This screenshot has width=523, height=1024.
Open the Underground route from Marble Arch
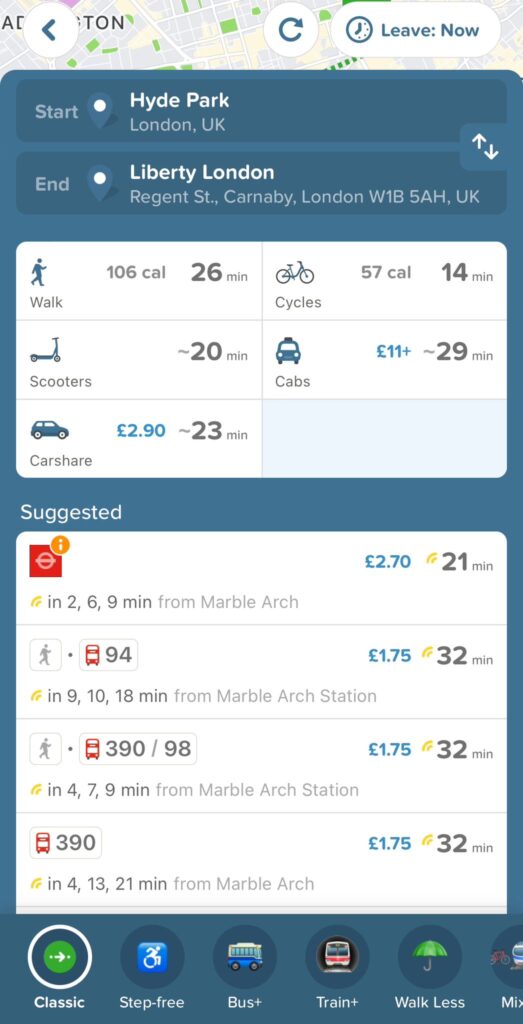pos(261,578)
